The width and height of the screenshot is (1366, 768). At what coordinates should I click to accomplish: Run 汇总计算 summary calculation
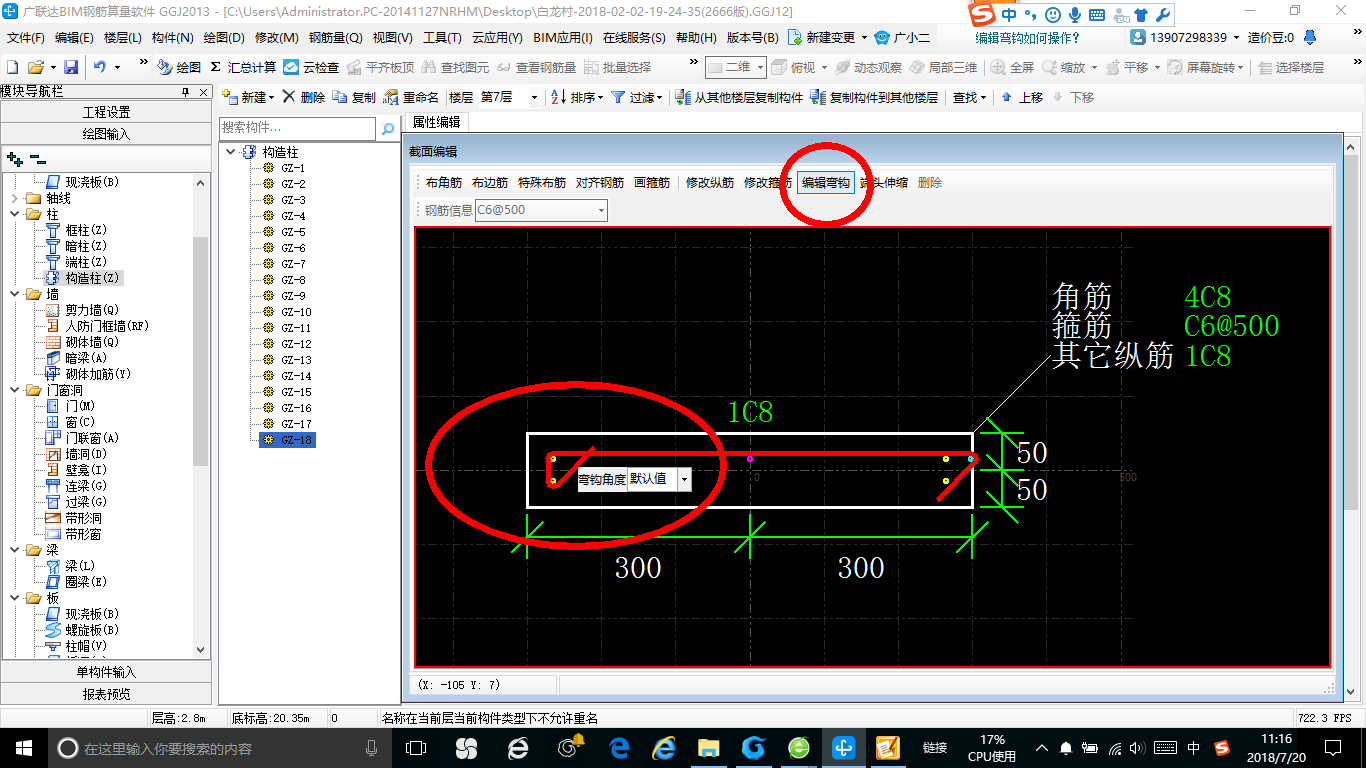pos(242,67)
